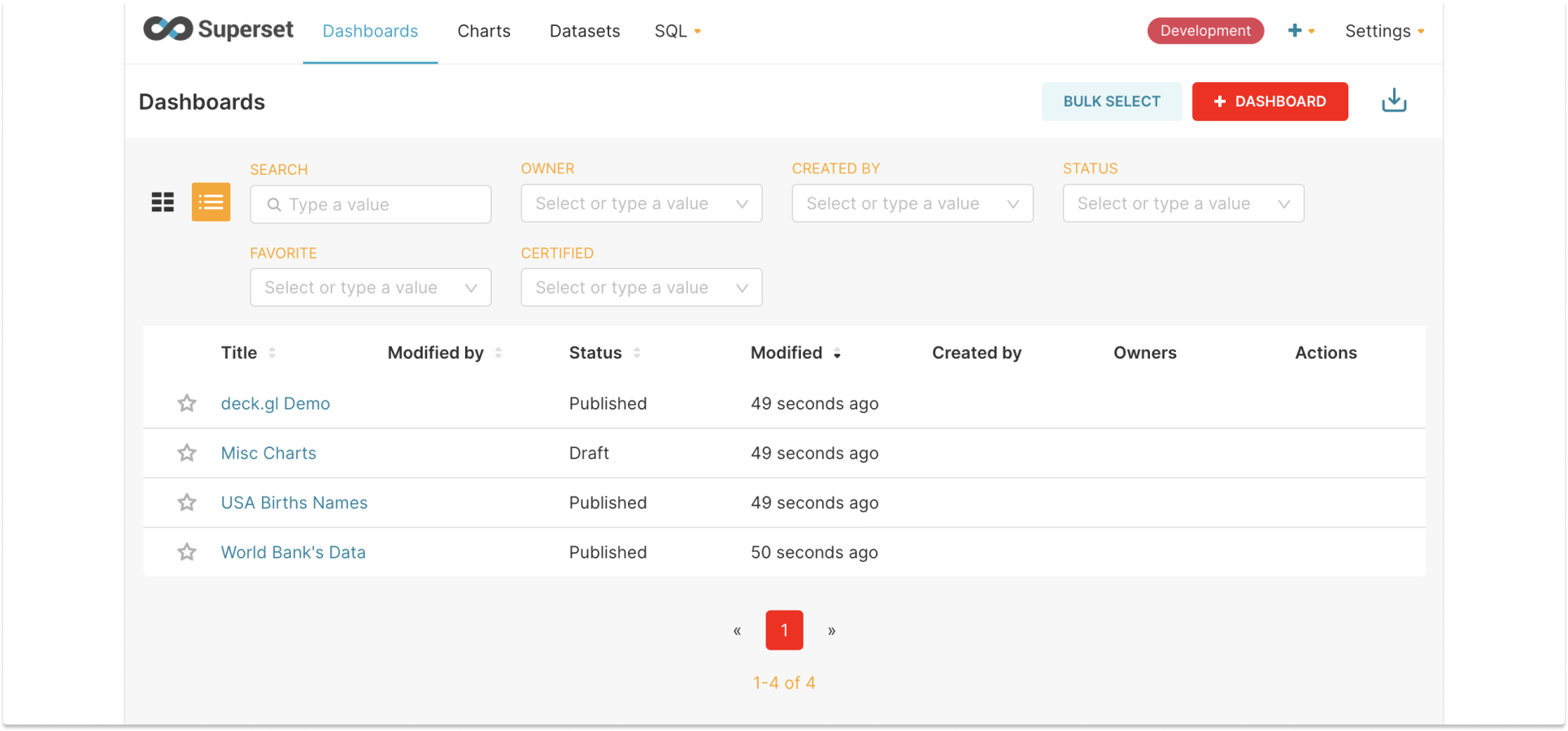The height and width of the screenshot is (731, 1568).
Task: Click the Superset logo icon
Action: pyautogui.click(x=168, y=29)
